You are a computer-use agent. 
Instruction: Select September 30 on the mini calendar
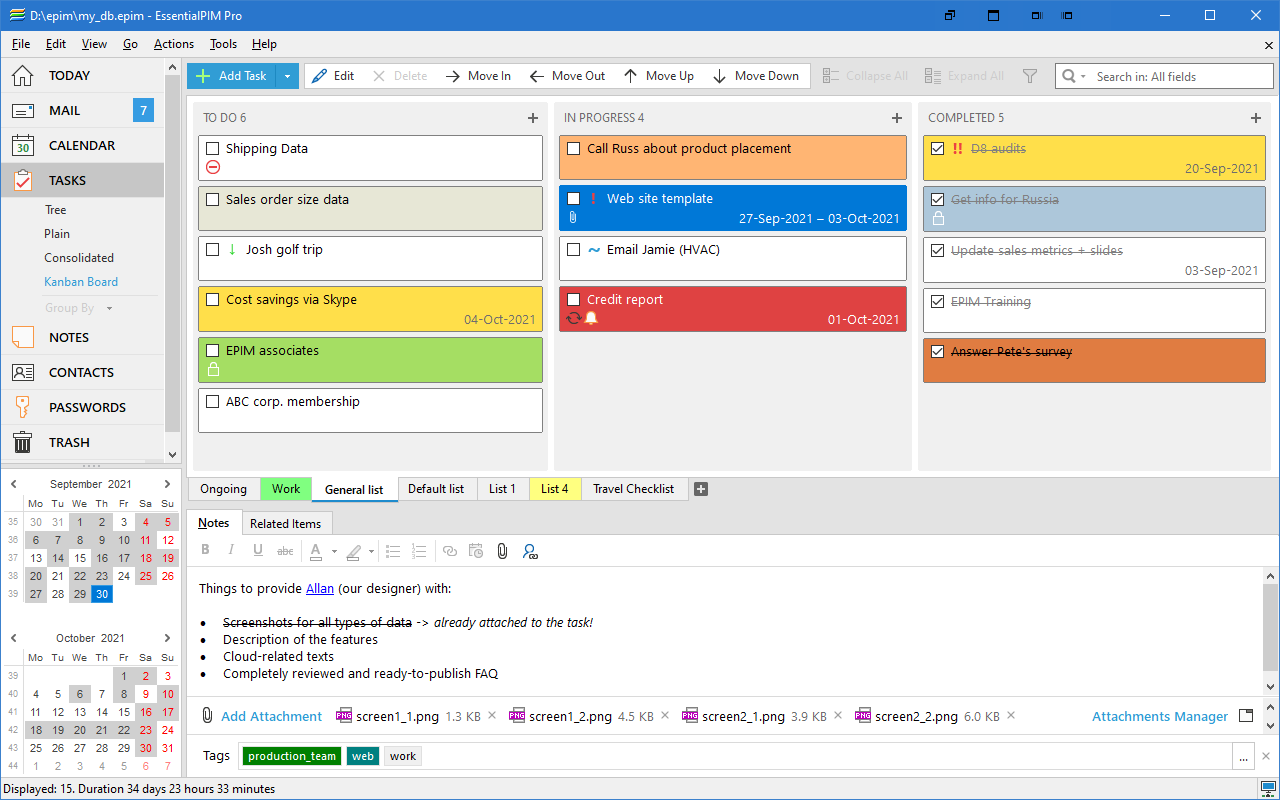[x=101, y=593]
